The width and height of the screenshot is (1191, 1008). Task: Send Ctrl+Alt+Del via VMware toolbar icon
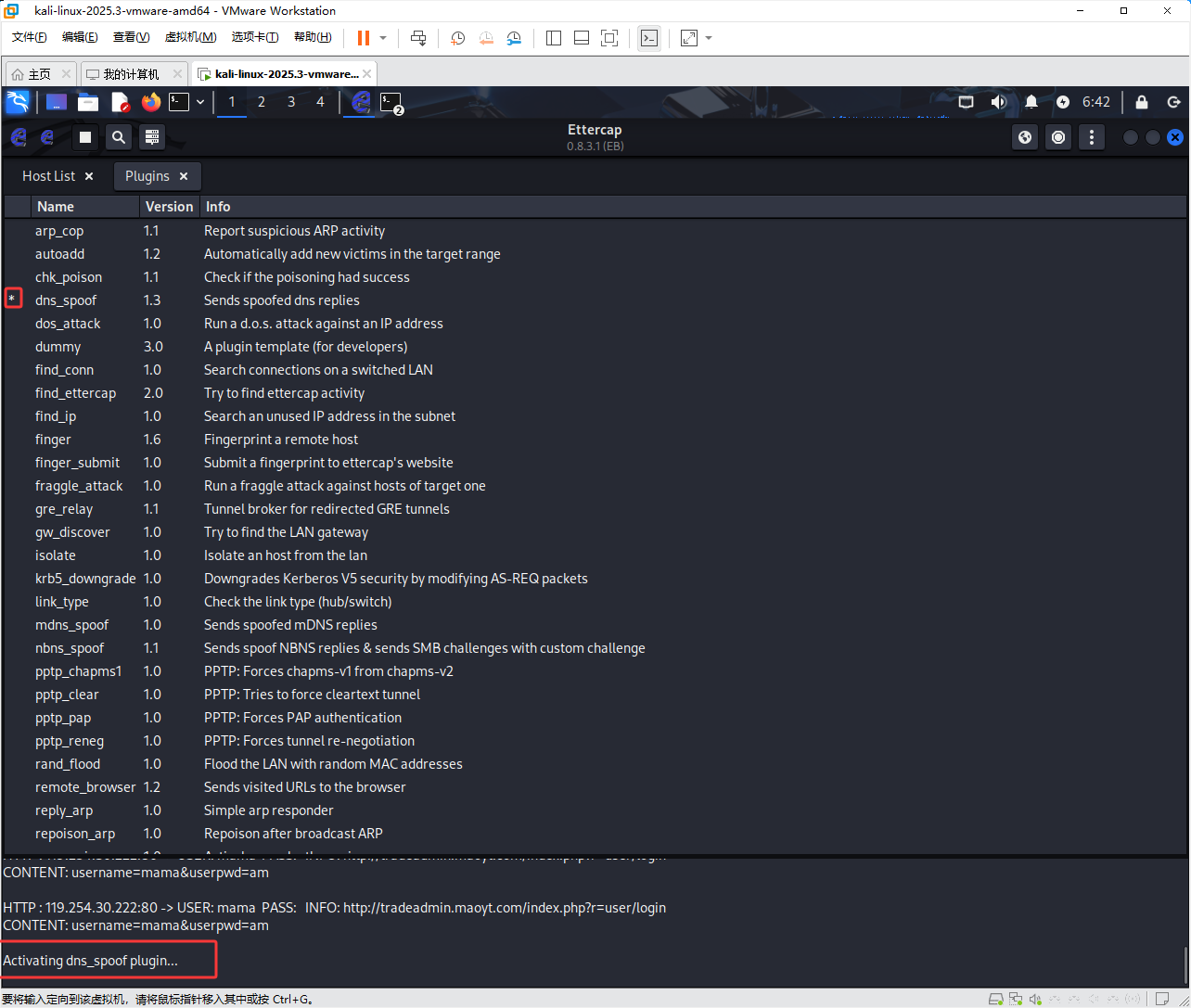click(x=418, y=38)
